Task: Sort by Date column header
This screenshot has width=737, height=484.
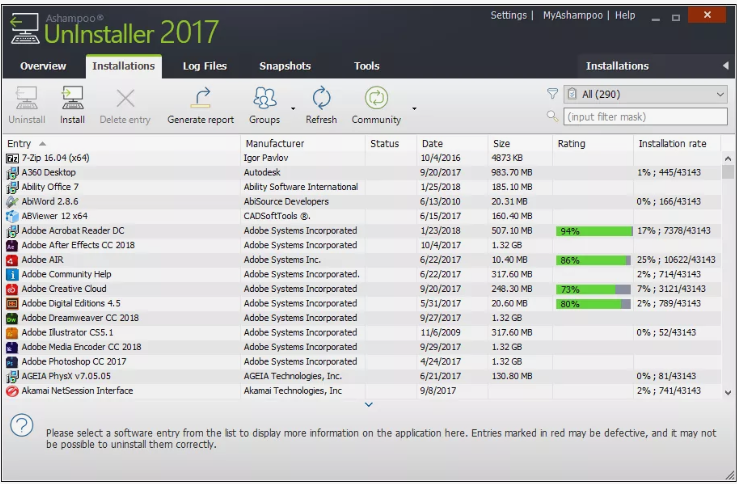Action: 432,144
